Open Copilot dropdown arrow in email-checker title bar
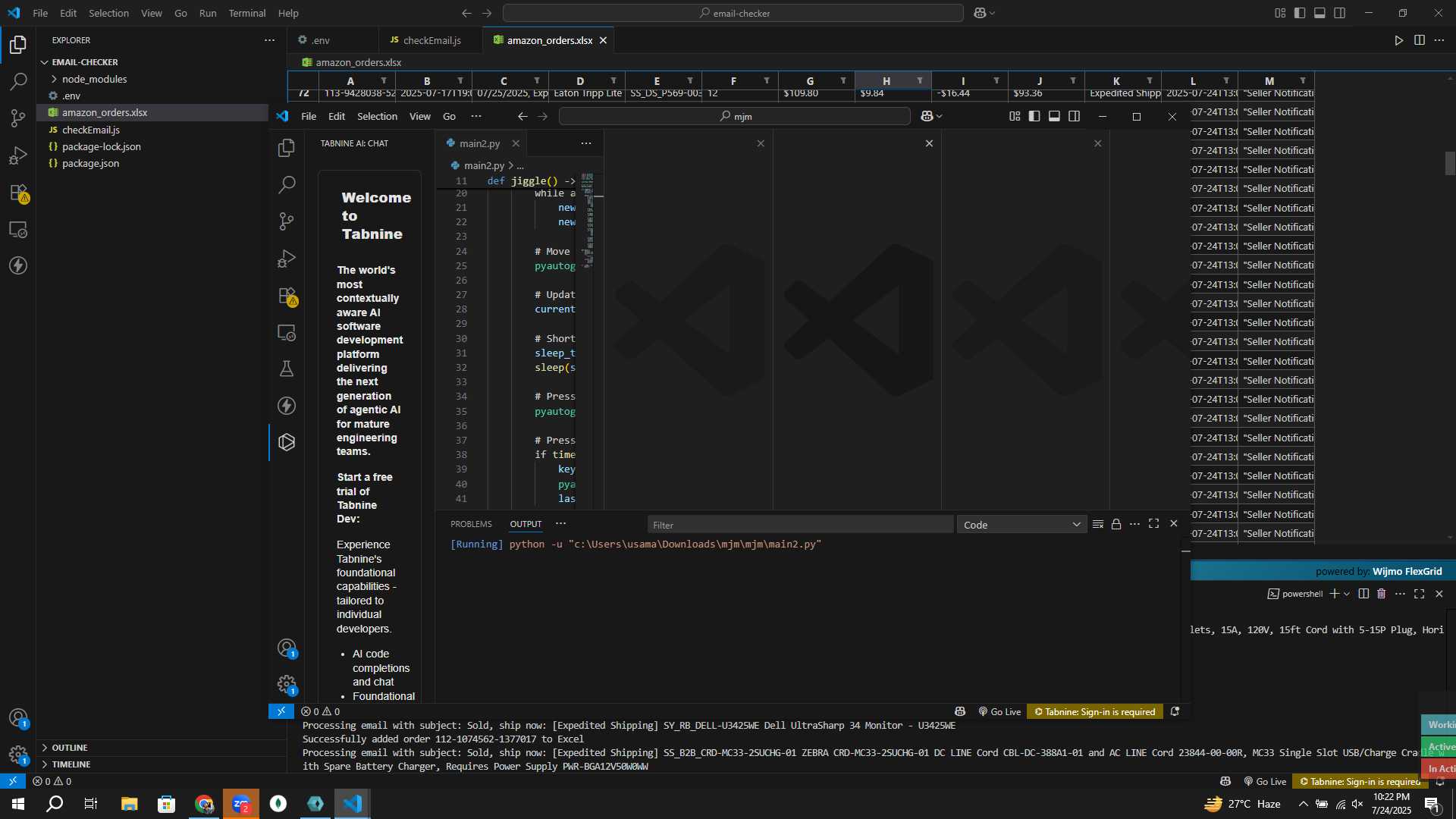This screenshot has height=819, width=1456. pos(992,13)
